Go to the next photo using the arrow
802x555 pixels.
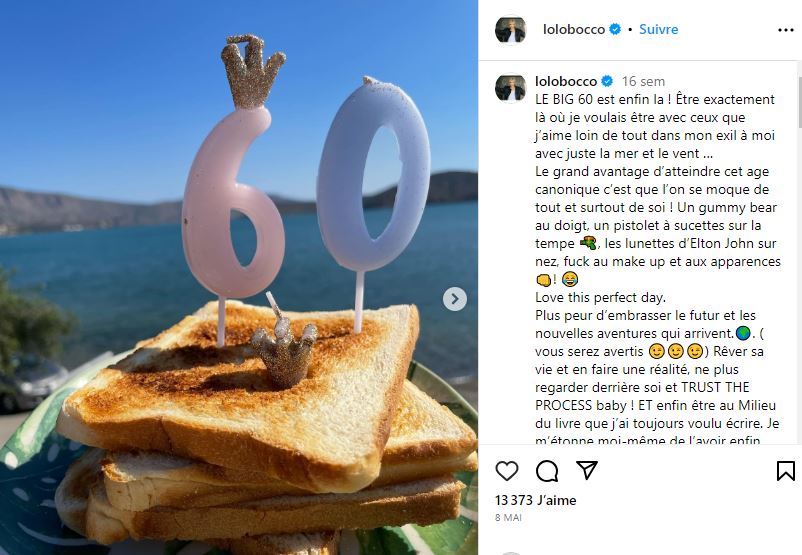pyautogui.click(x=455, y=299)
